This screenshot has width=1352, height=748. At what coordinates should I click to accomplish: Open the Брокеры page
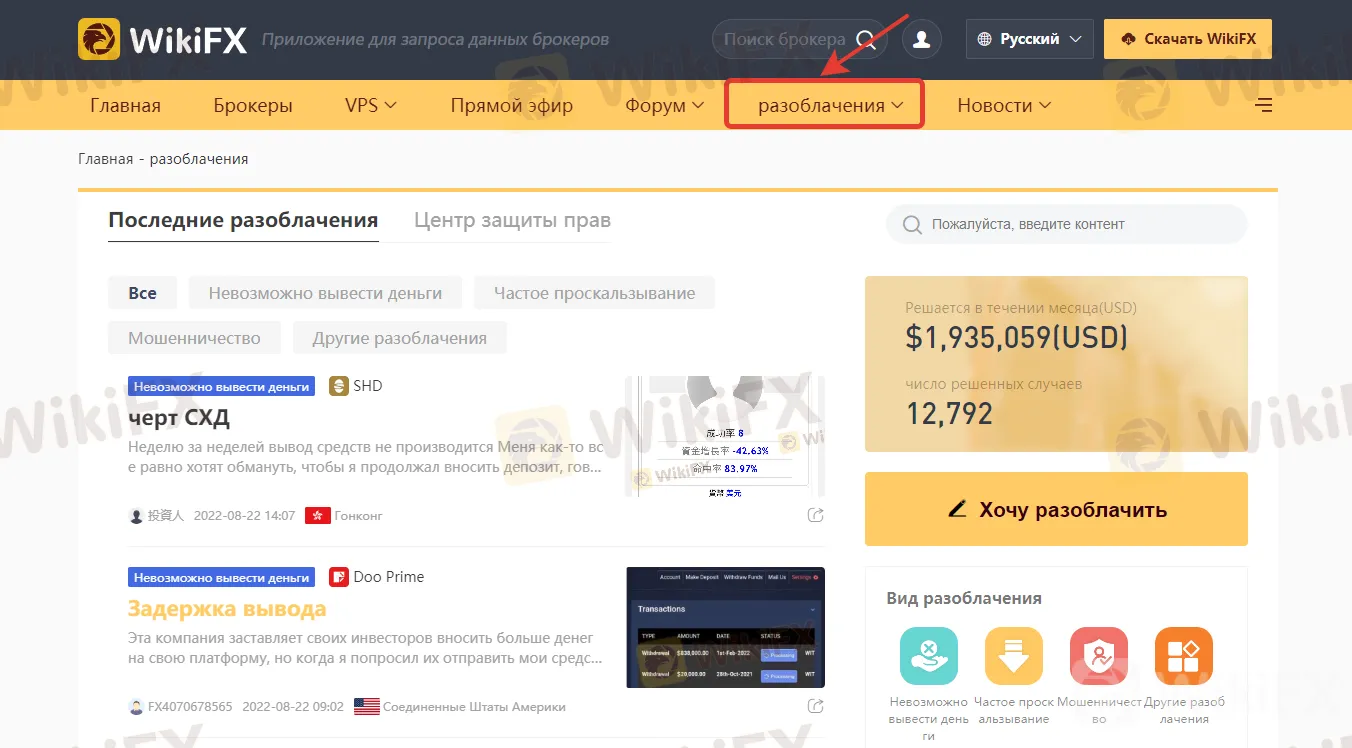[253, 105]
